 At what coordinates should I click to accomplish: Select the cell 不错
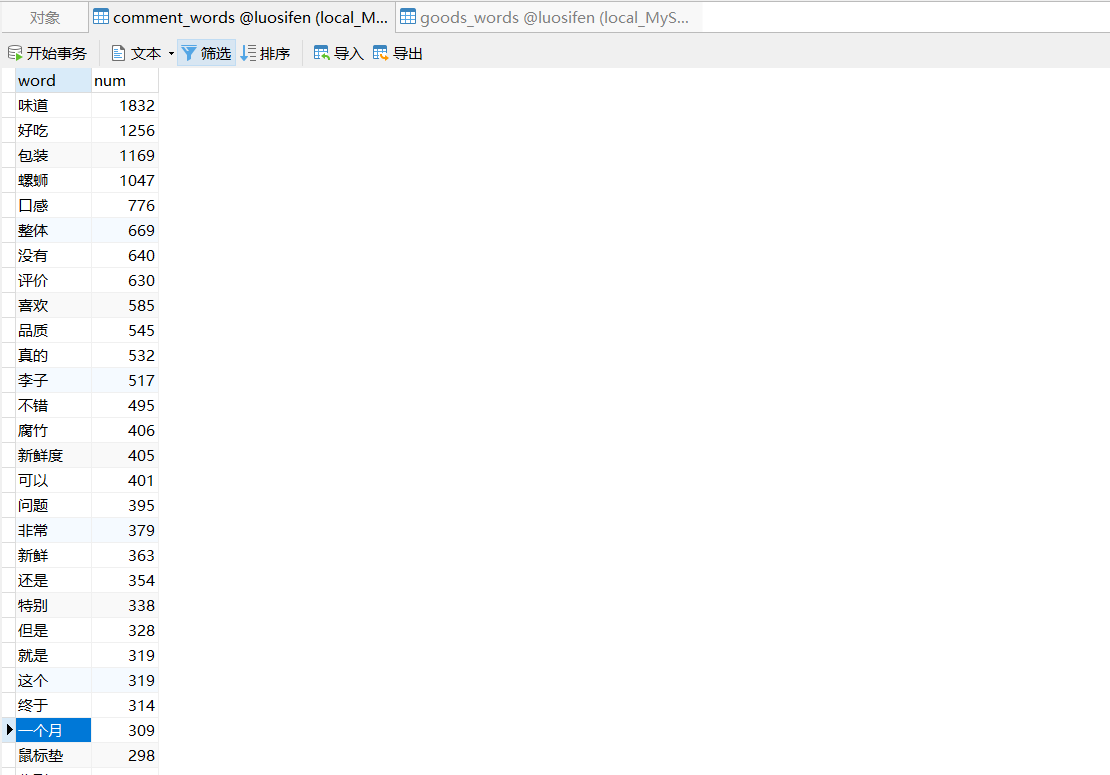[x=53, y=406]
